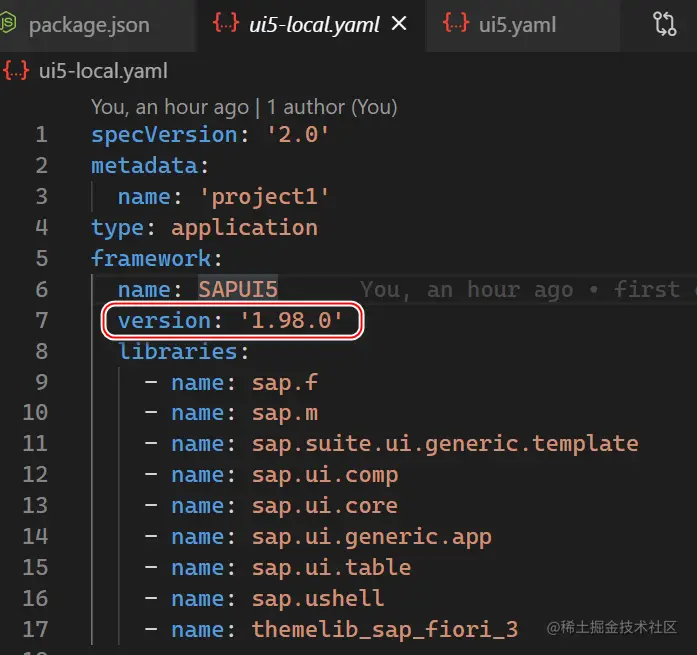Click the version key on line 7
697x655 pixels.
click(164, 320)
